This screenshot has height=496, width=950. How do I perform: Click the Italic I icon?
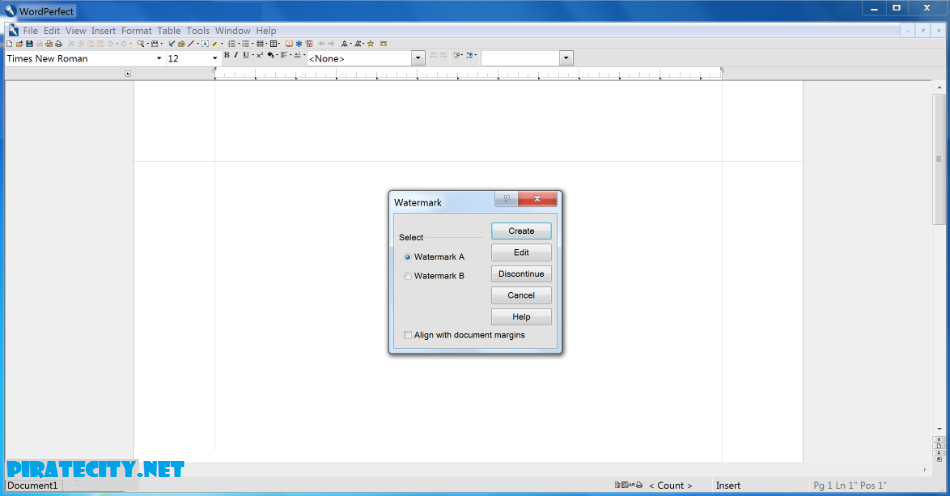[236, 55]
